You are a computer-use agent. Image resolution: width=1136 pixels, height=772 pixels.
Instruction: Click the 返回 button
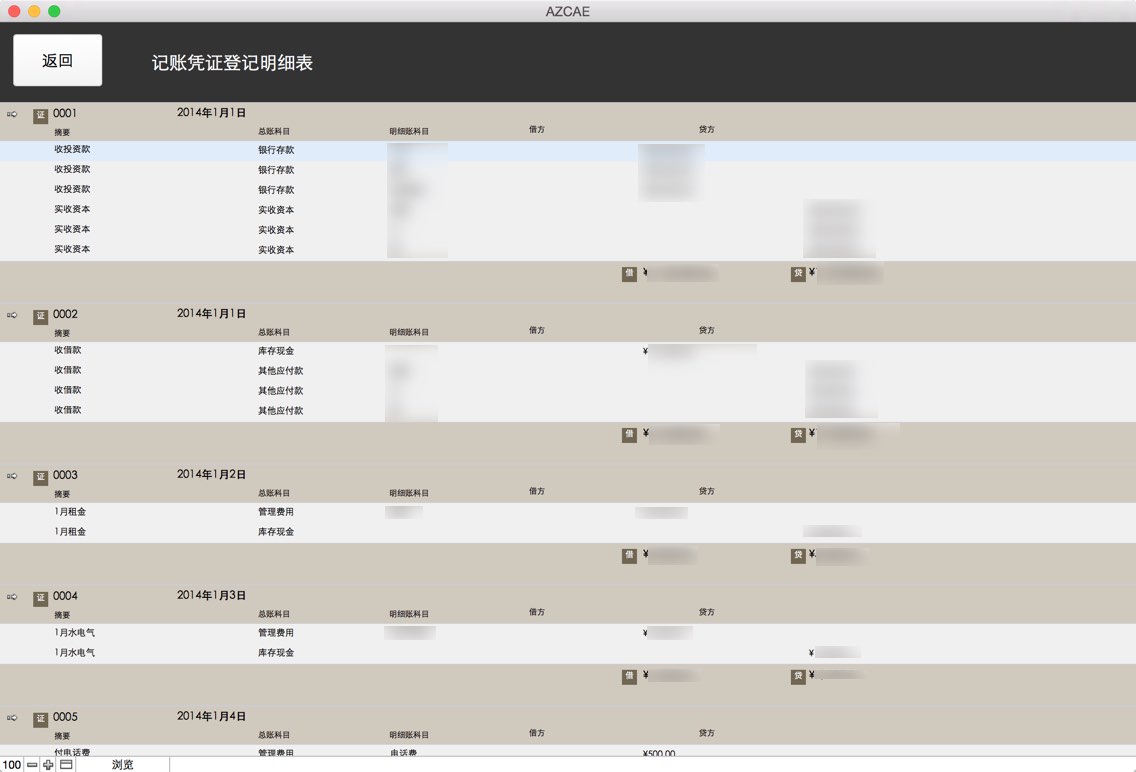(57, 60)
